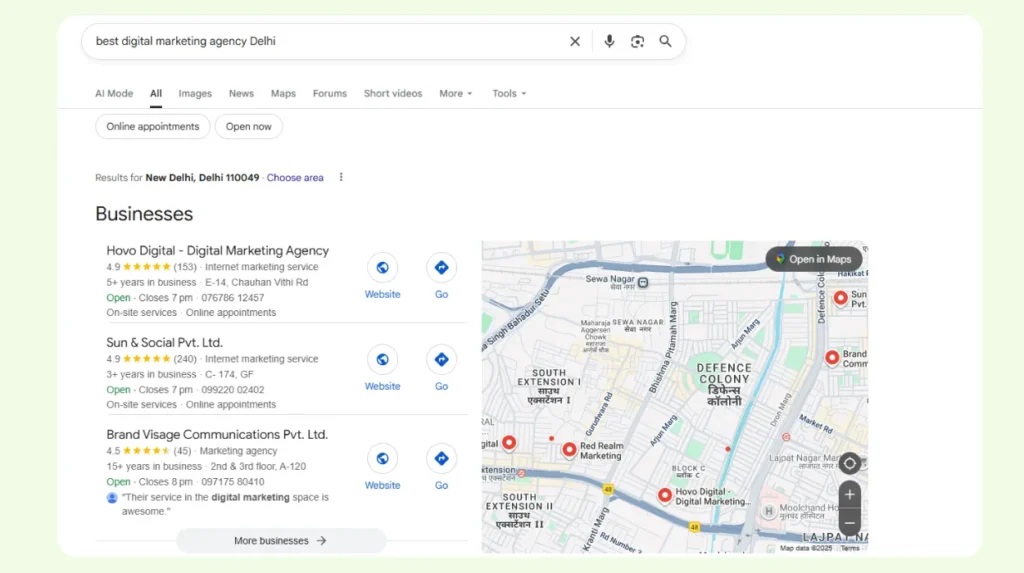The width and height of the screenshot is (1024, 573).
Task: Center map on my location
Action: point(849,463)
